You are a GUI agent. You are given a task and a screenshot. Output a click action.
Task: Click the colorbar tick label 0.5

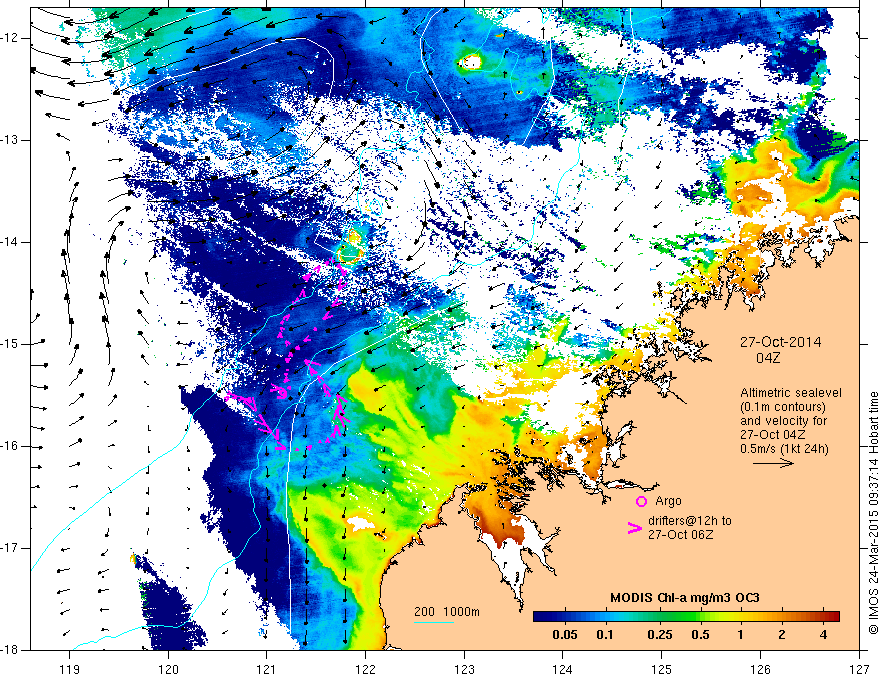[700, 635]
